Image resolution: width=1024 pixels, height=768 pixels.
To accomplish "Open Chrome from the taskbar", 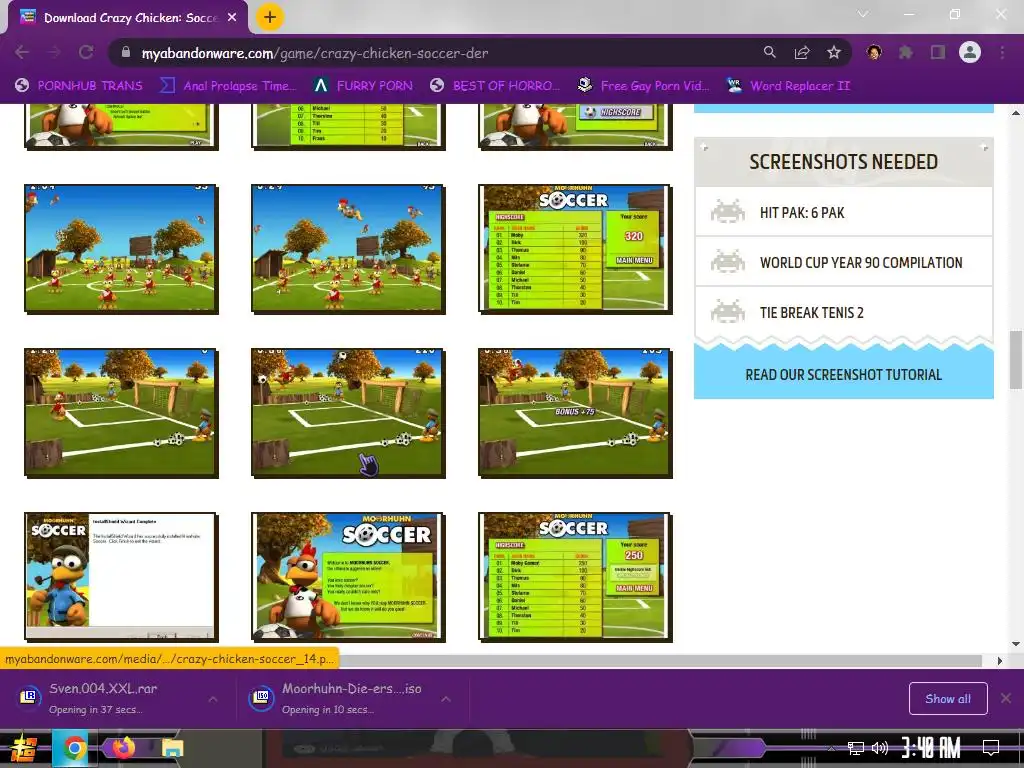I will click(74, 748).
